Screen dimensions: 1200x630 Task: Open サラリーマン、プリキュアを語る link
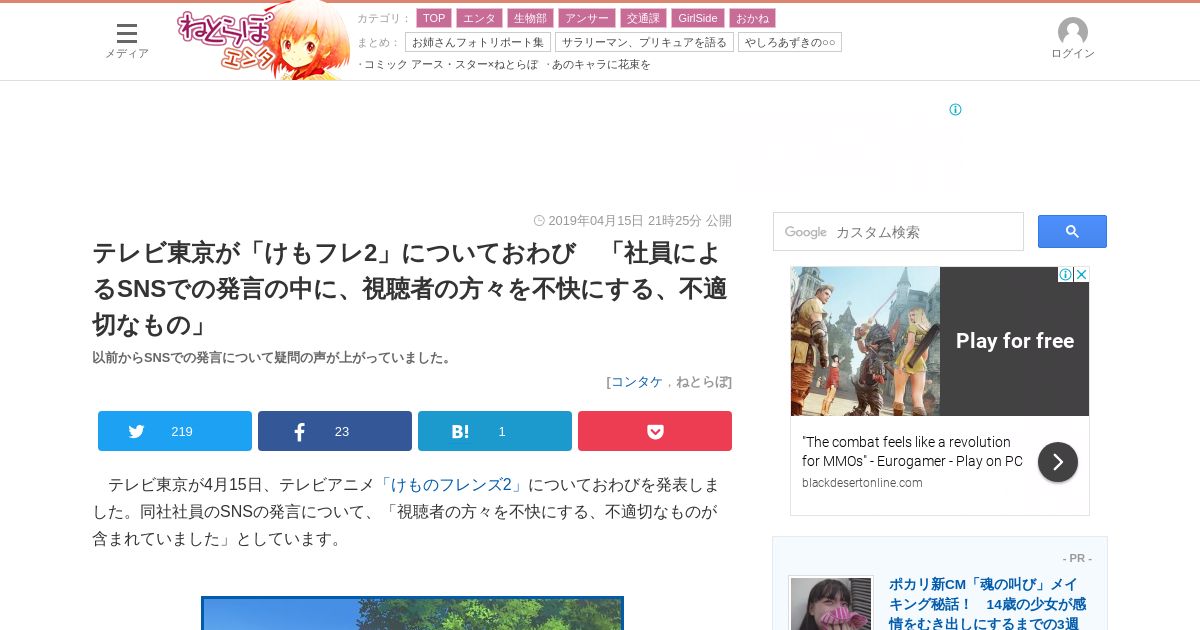pyautogui.click(x=644, y=42)
